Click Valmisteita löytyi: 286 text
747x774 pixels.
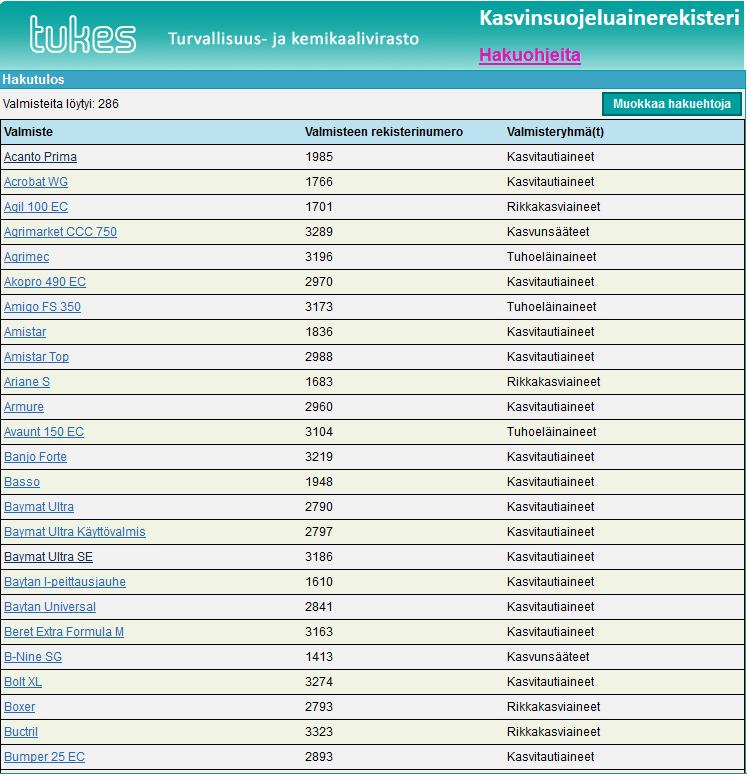coord(61,104)
